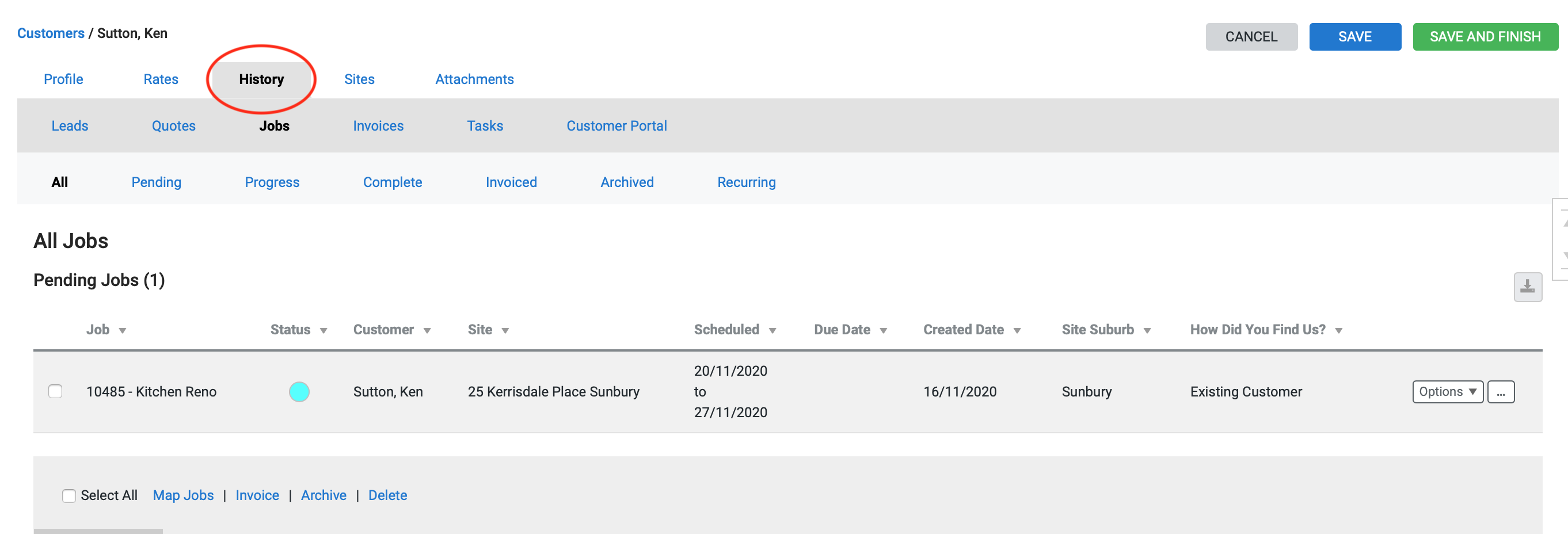Screen dimensions: 1568x534
Task: Click the Job column sort arrow
Action: (123, 331)
